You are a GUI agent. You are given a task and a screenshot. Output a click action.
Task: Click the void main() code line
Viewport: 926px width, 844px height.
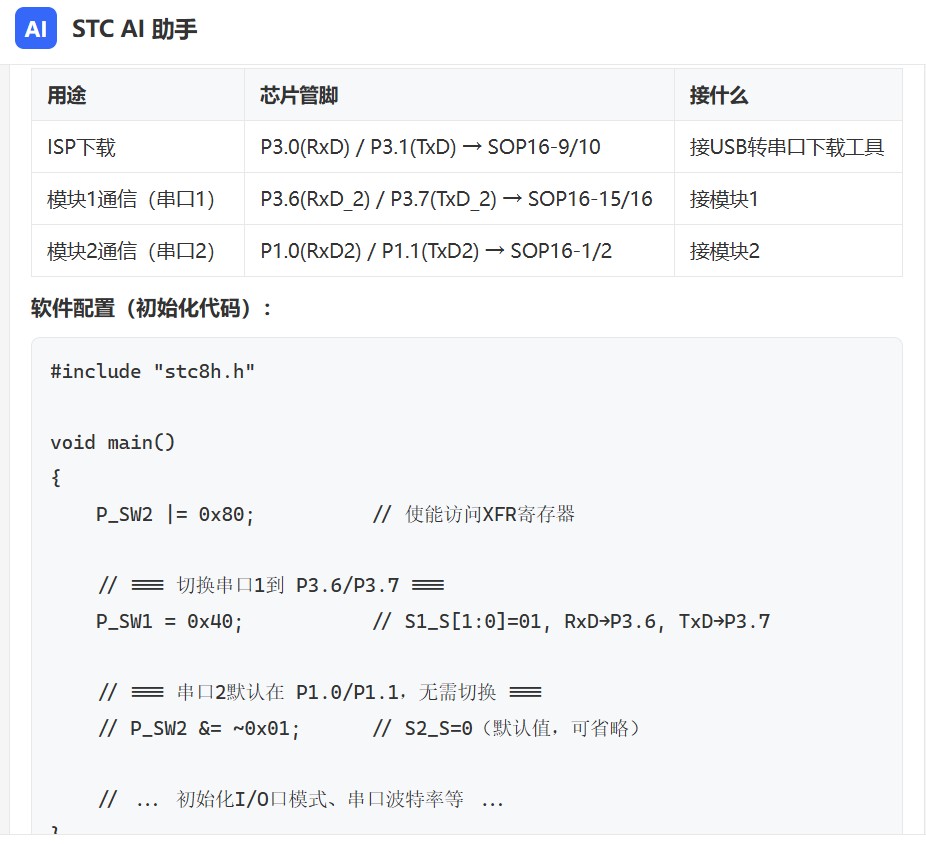112,442
